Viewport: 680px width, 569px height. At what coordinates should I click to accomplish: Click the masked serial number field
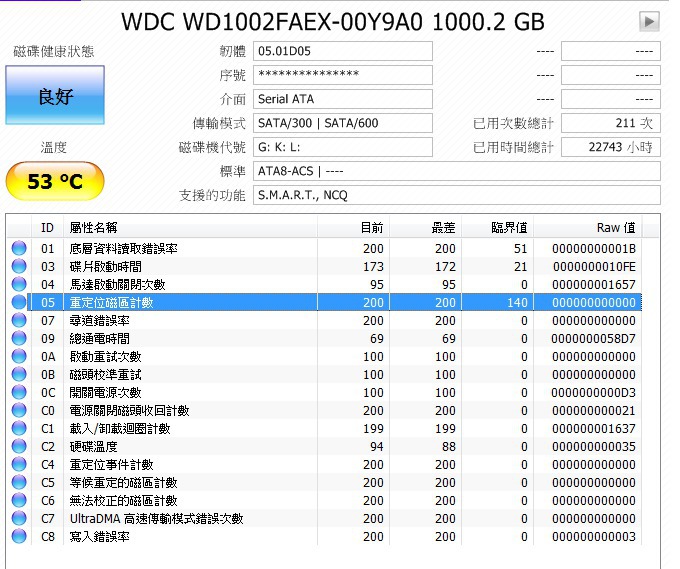point(343,75)
